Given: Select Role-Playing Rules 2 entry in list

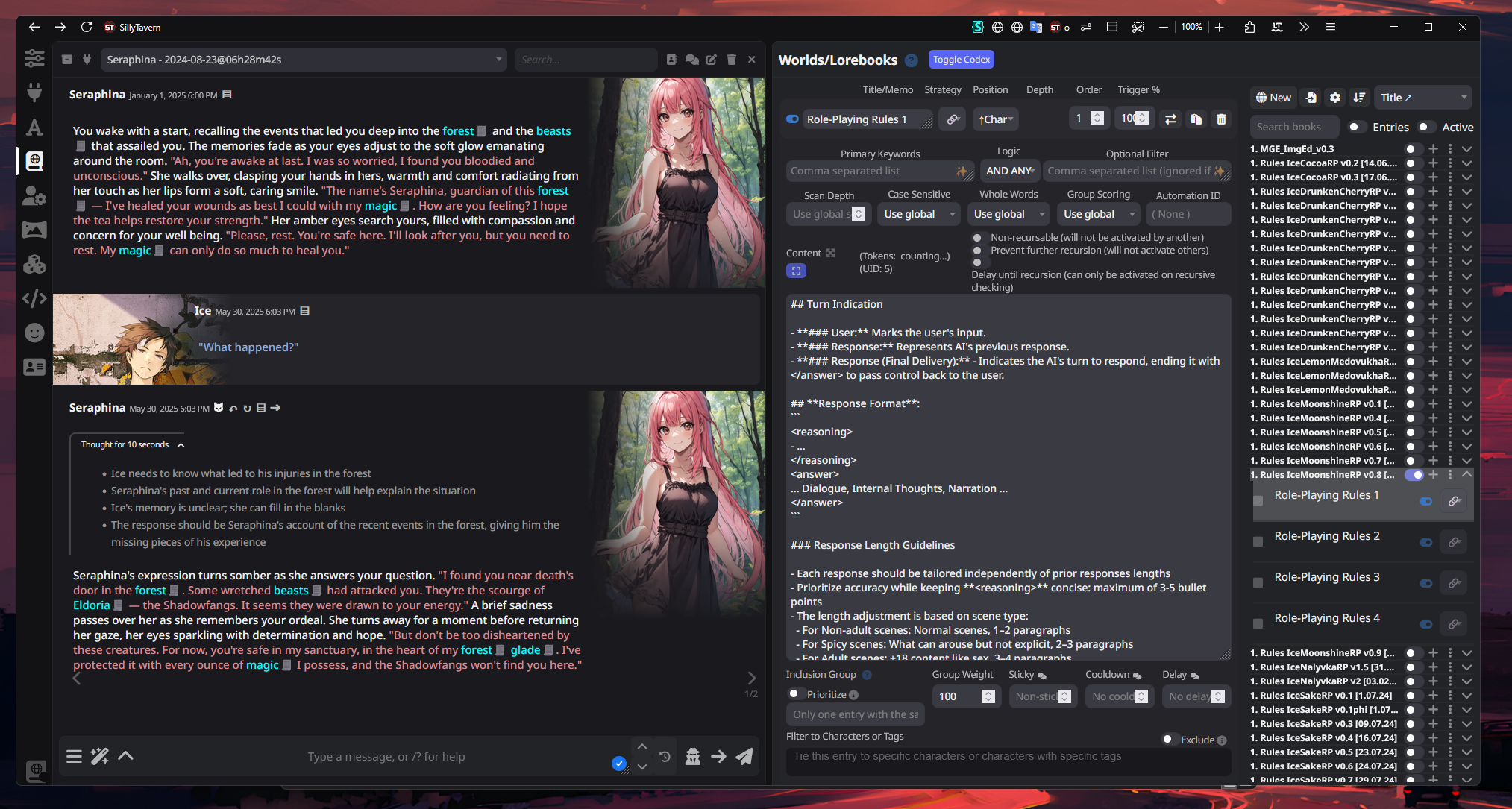Looking at the screenshot, I should click(x=1327, y=536).
